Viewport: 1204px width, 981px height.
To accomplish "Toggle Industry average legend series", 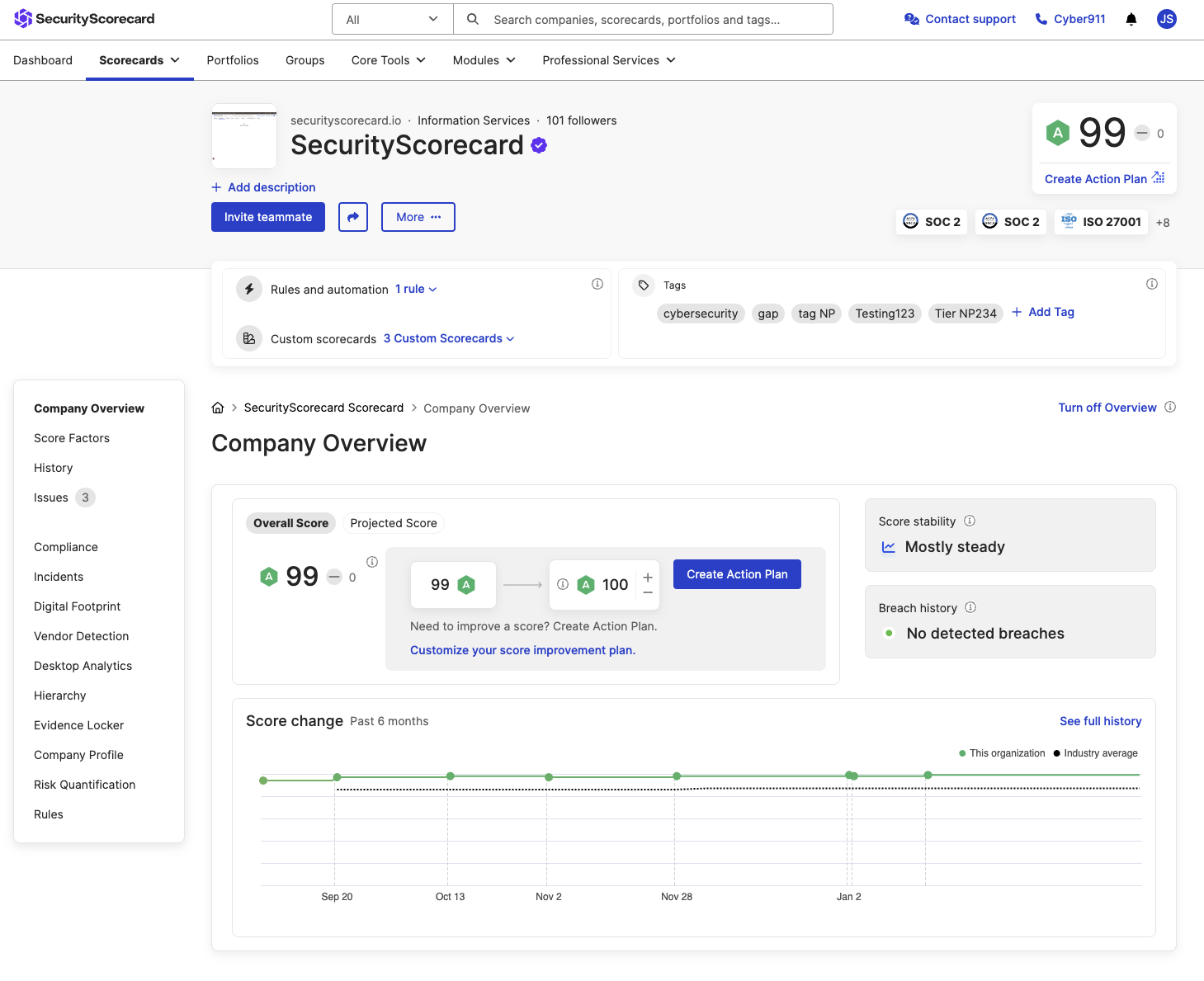I will point(1096,753).
